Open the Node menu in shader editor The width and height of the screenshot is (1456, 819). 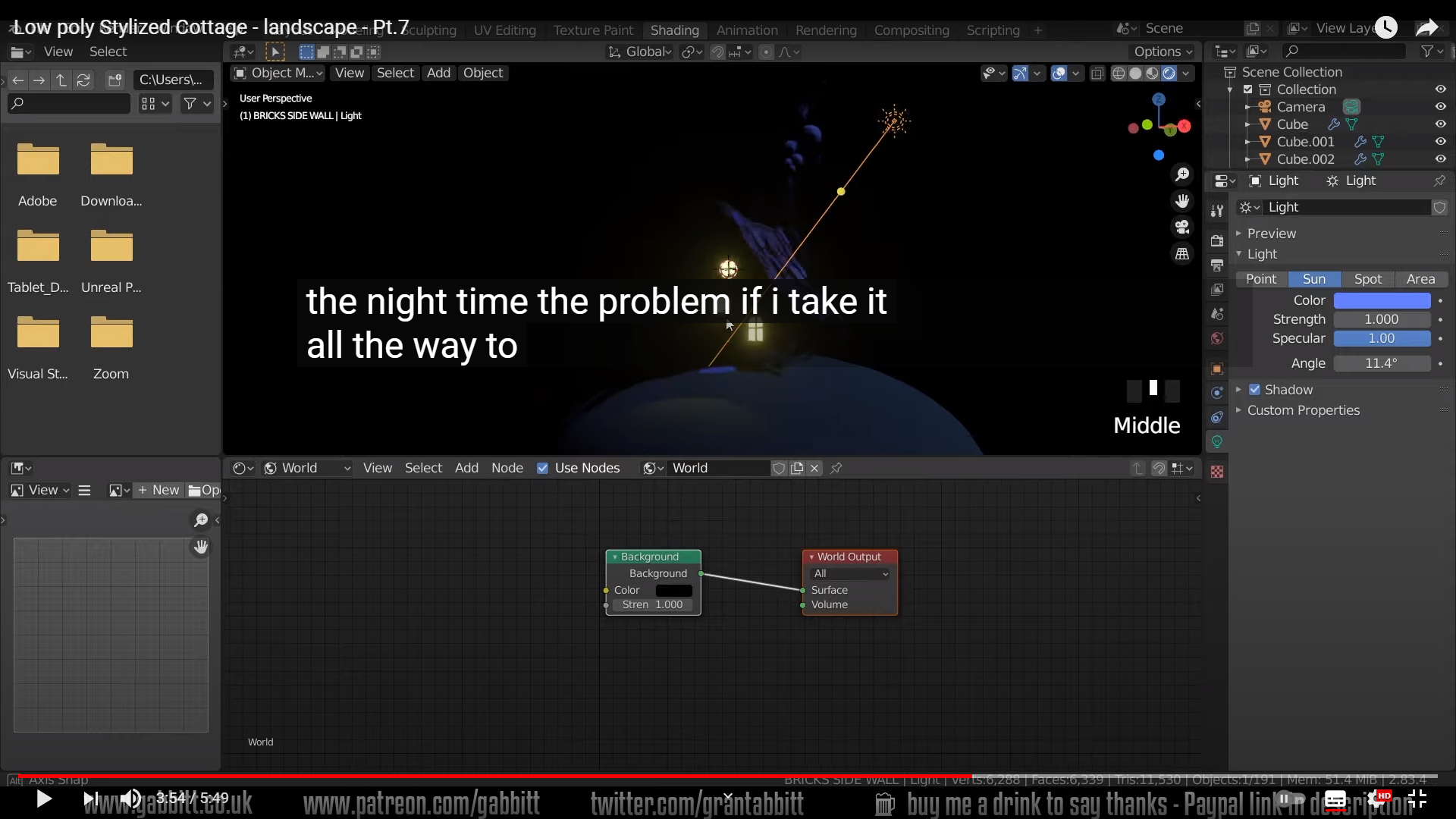507,468
